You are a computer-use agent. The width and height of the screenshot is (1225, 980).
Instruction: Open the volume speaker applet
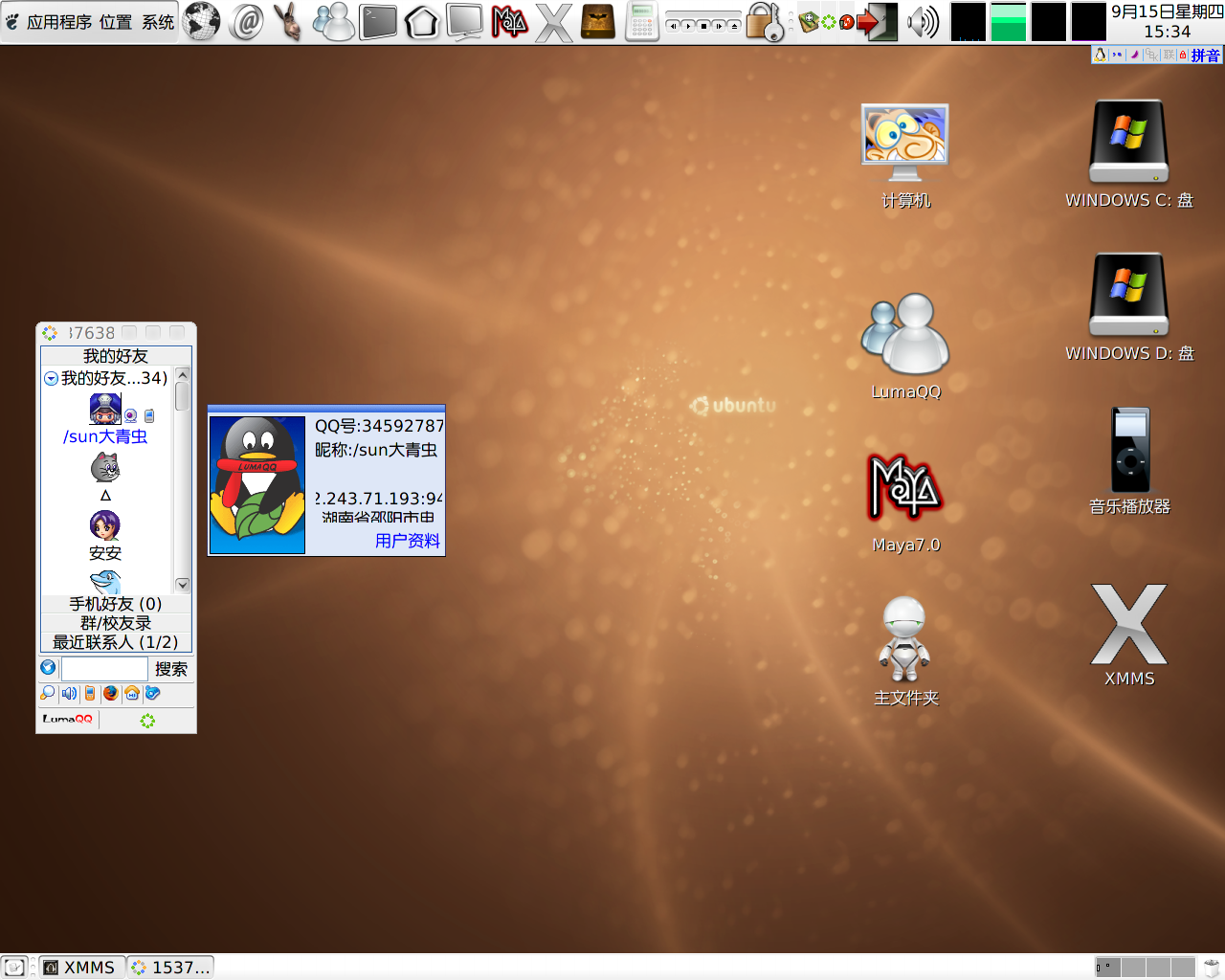coord(923,21)
